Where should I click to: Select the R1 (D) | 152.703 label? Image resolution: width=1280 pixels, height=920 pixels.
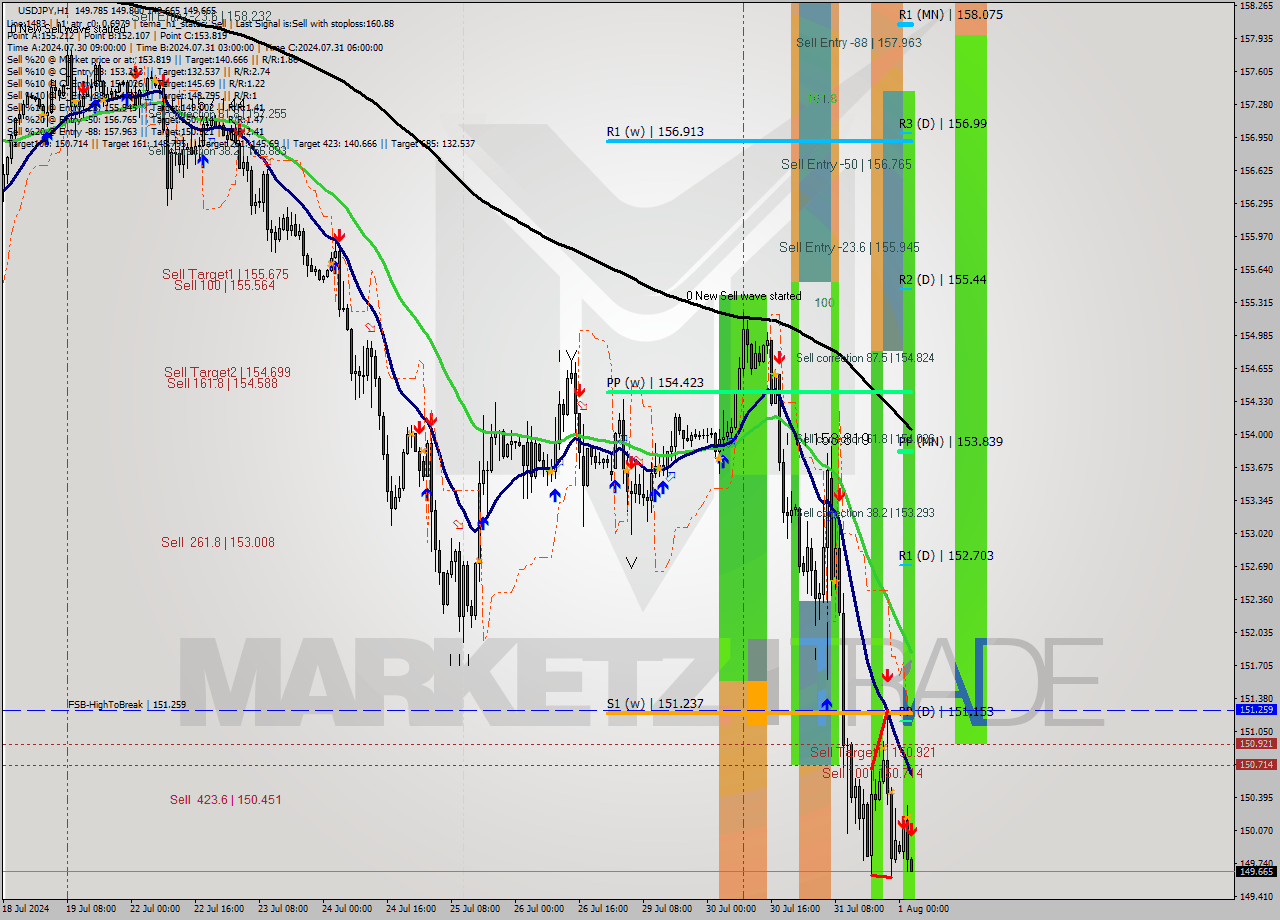coord(945,556)
